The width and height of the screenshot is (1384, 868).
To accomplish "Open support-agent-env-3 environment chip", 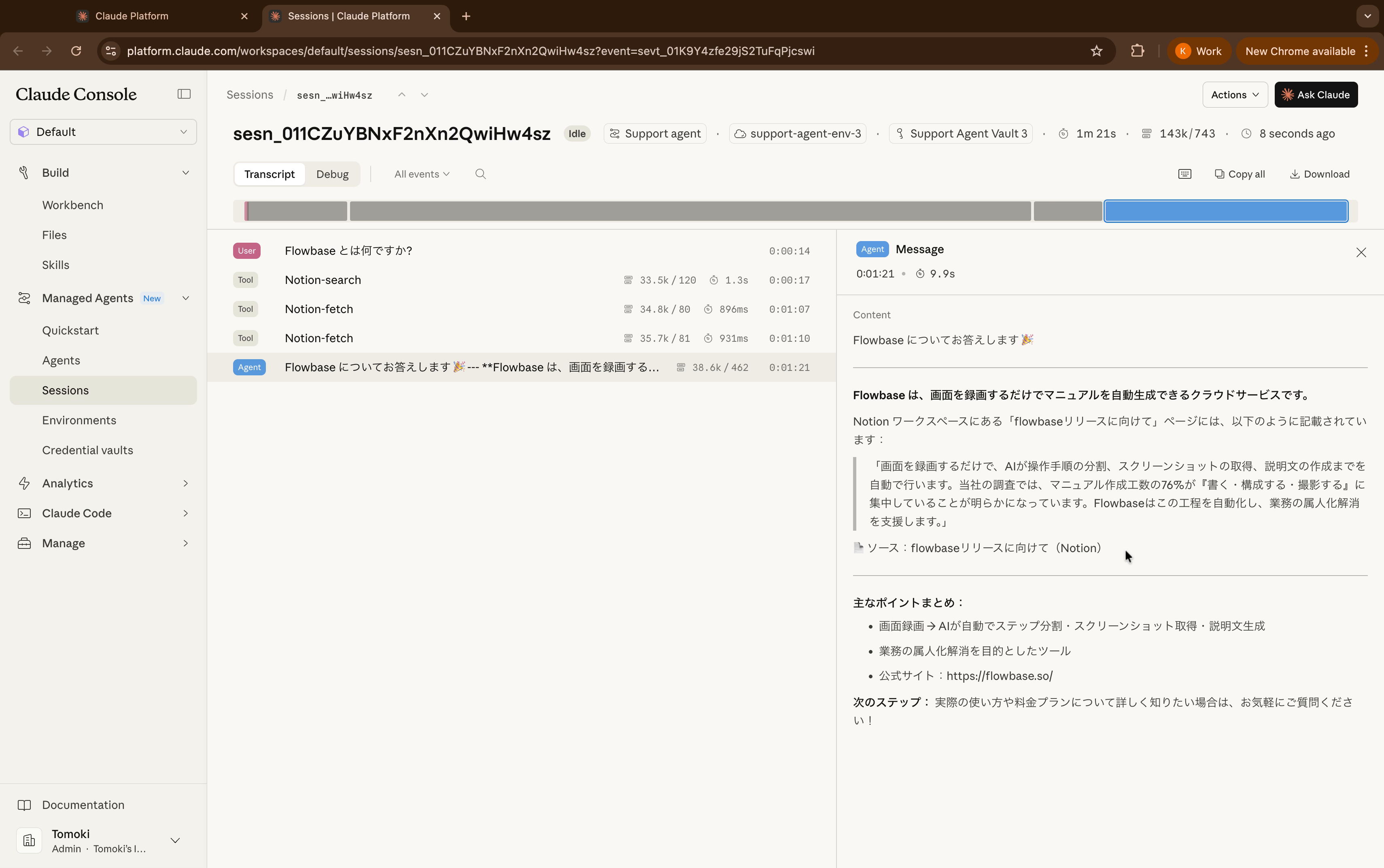I will 798,134.
